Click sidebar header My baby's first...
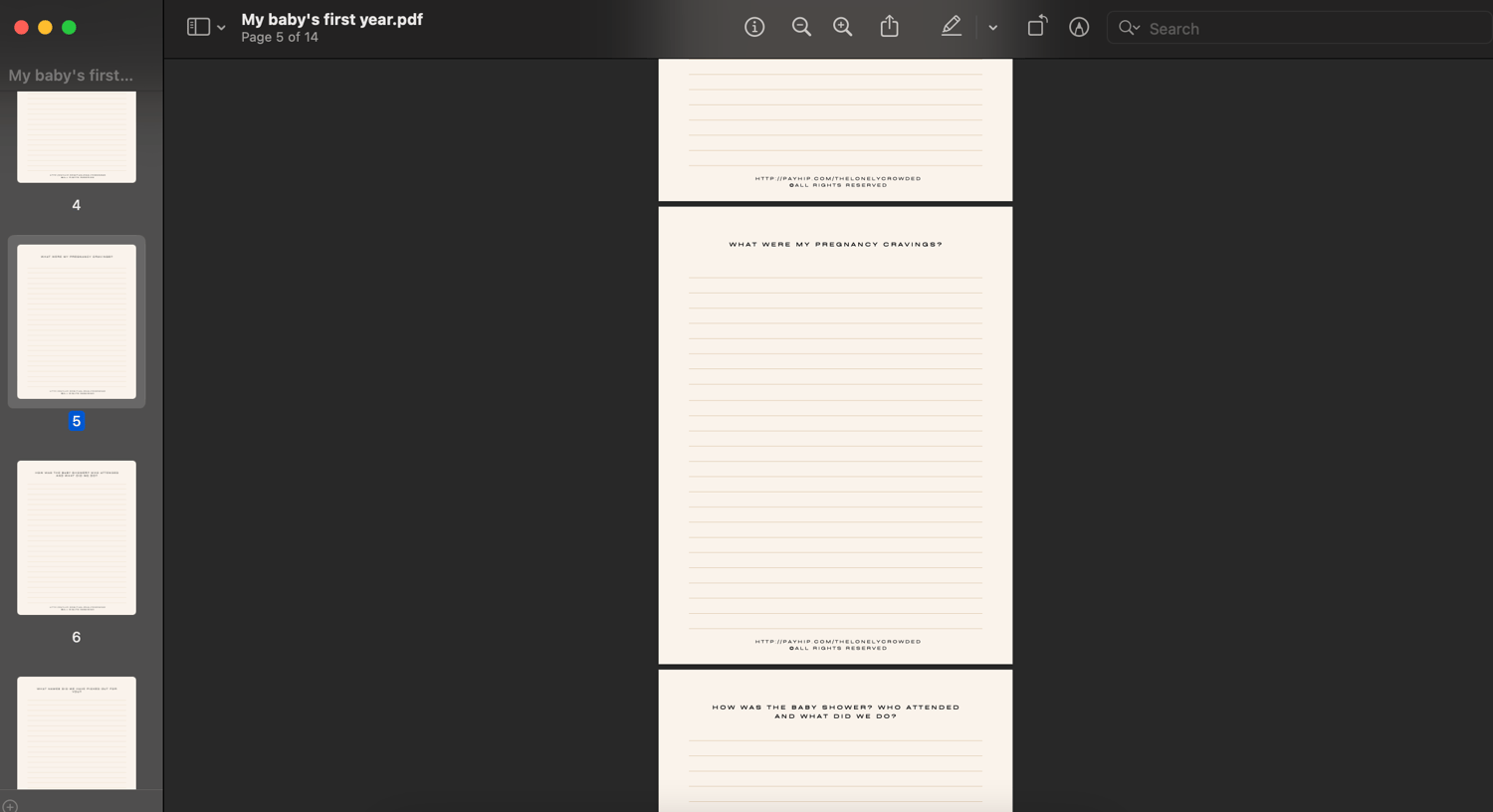 (x=71, y=75)
